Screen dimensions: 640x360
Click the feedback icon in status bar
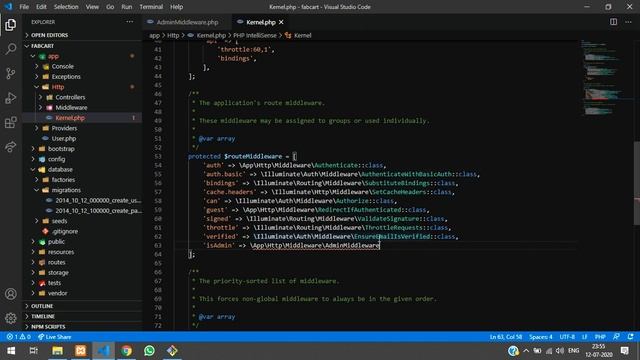[616, 337]
